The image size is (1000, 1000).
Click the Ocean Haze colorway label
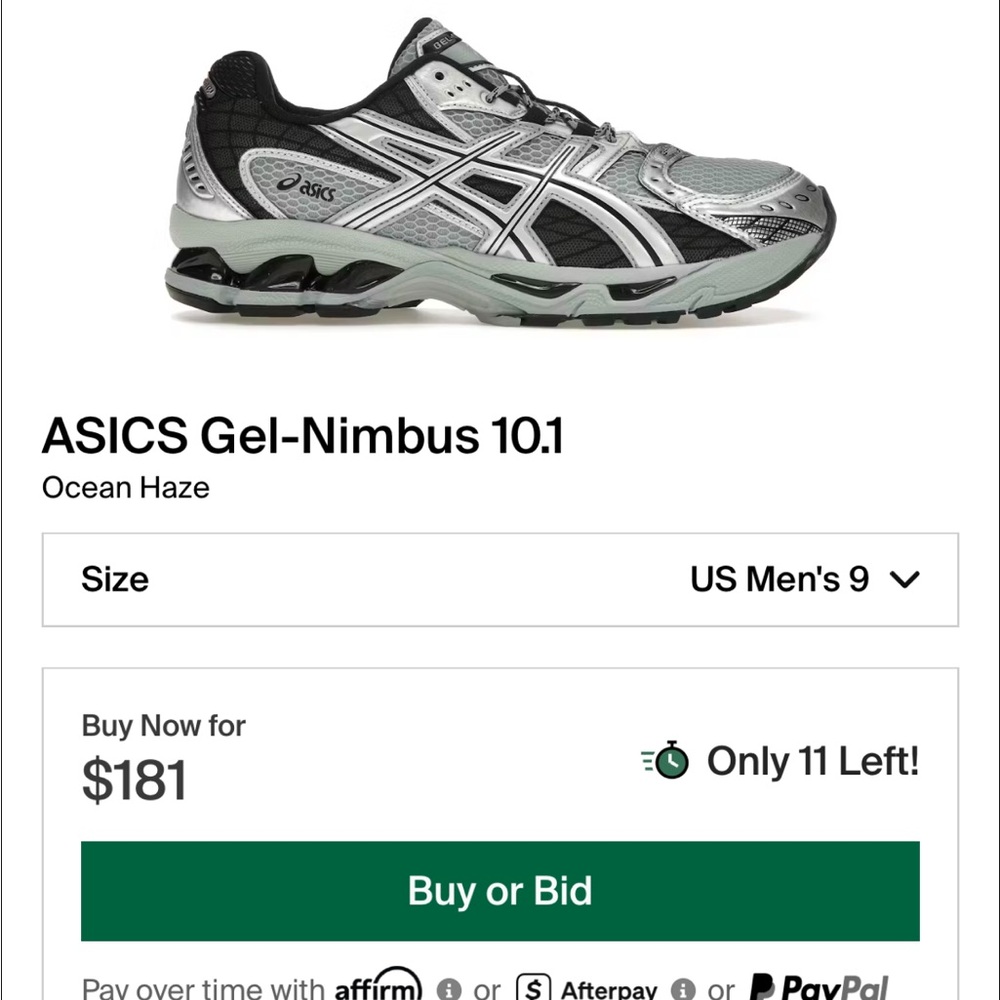(x=125, y=488)
